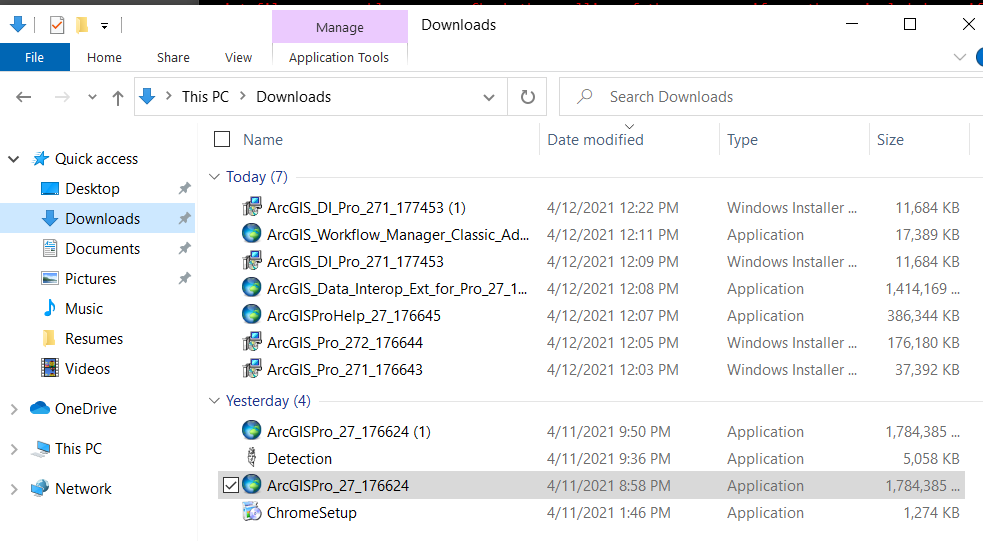Click the ArcGIS_Pro_271_176643 installer icon

click(252, 369)
